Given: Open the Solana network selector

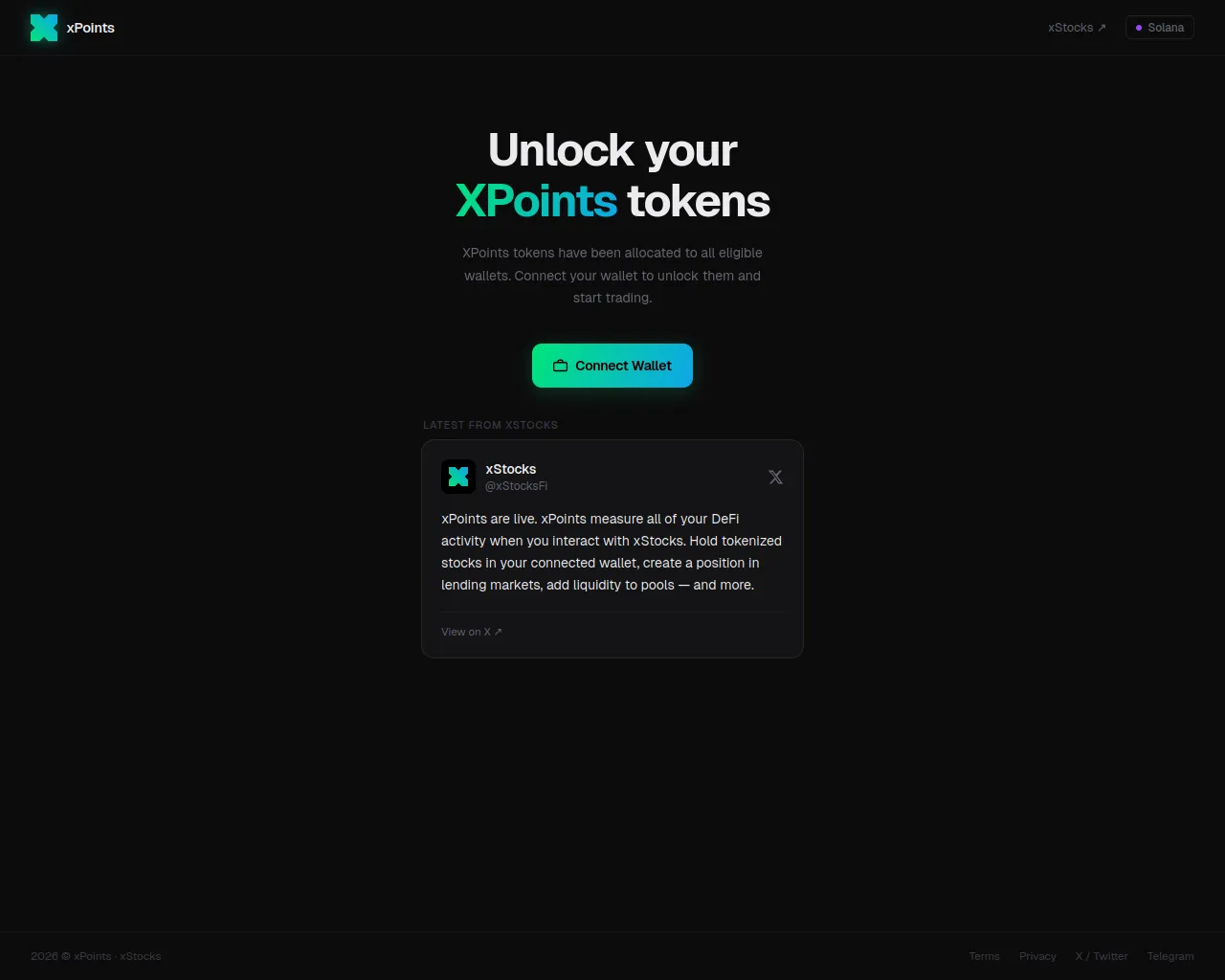Looking at the screenshot, I should coord(1160,28).
